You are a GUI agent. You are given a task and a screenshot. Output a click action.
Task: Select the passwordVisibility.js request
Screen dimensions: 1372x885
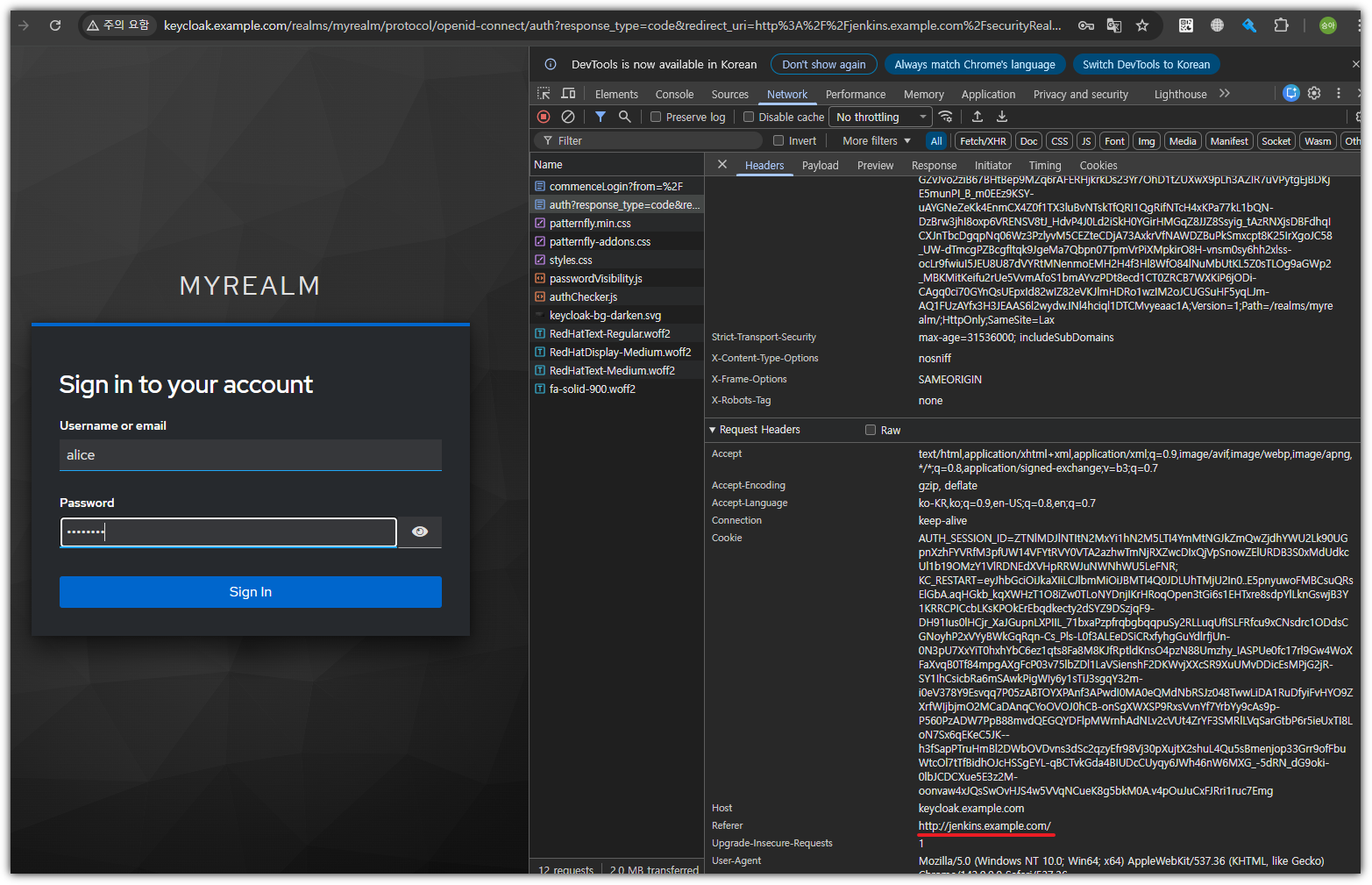(x=617, y=278)
